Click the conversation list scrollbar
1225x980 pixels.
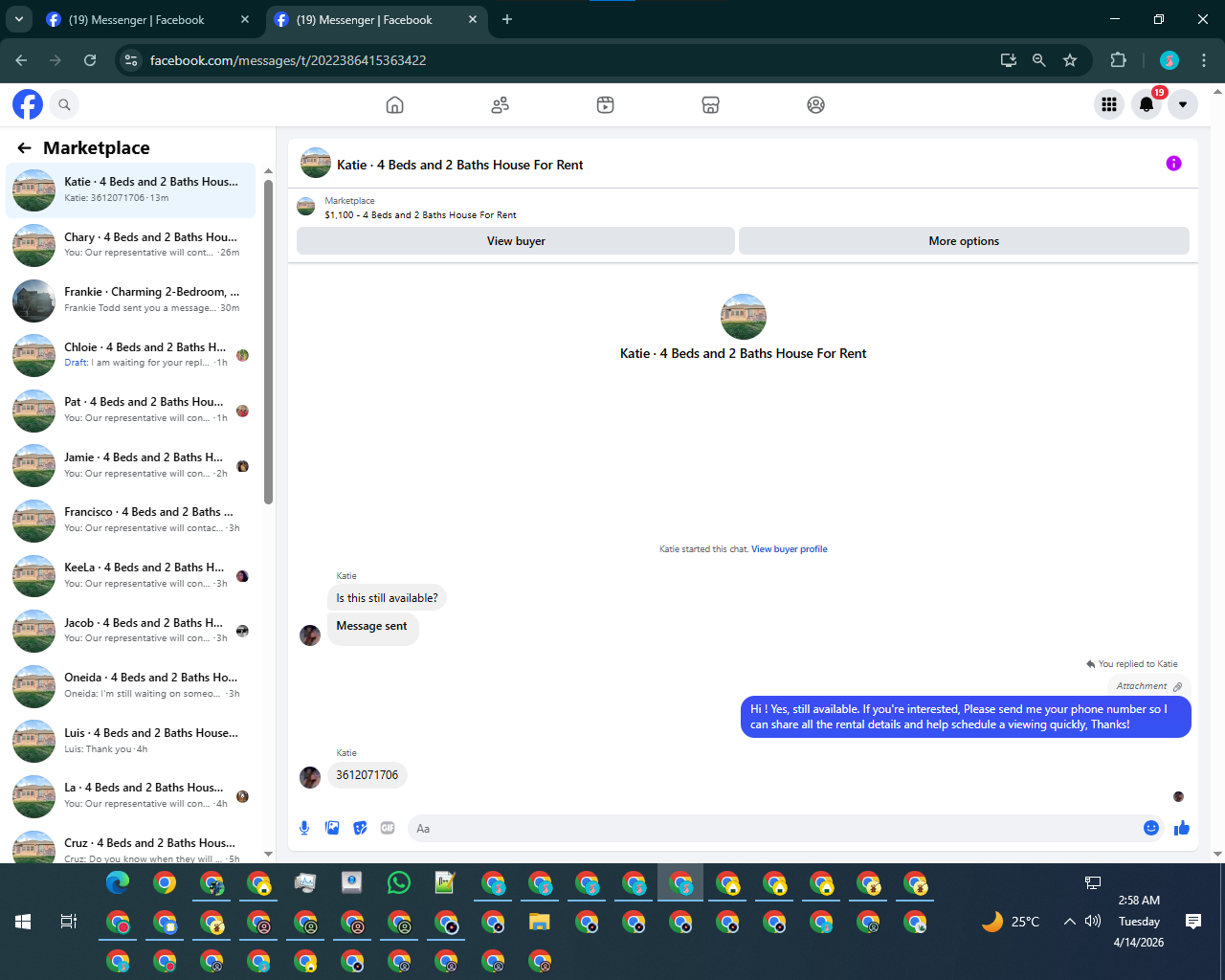pyautogui.click(x=268, y=342)
